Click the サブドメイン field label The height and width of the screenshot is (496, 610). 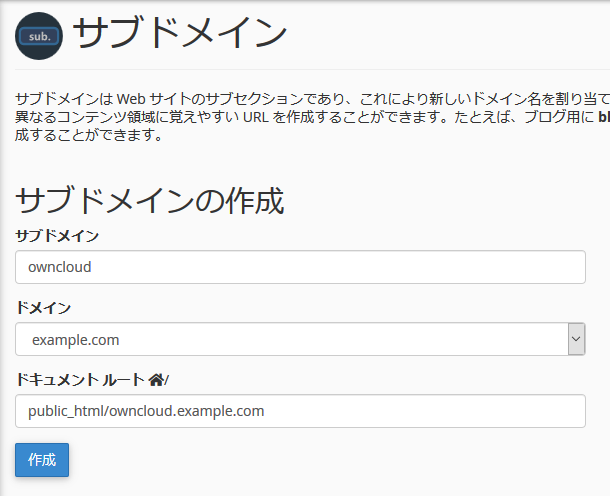point(57,236)
